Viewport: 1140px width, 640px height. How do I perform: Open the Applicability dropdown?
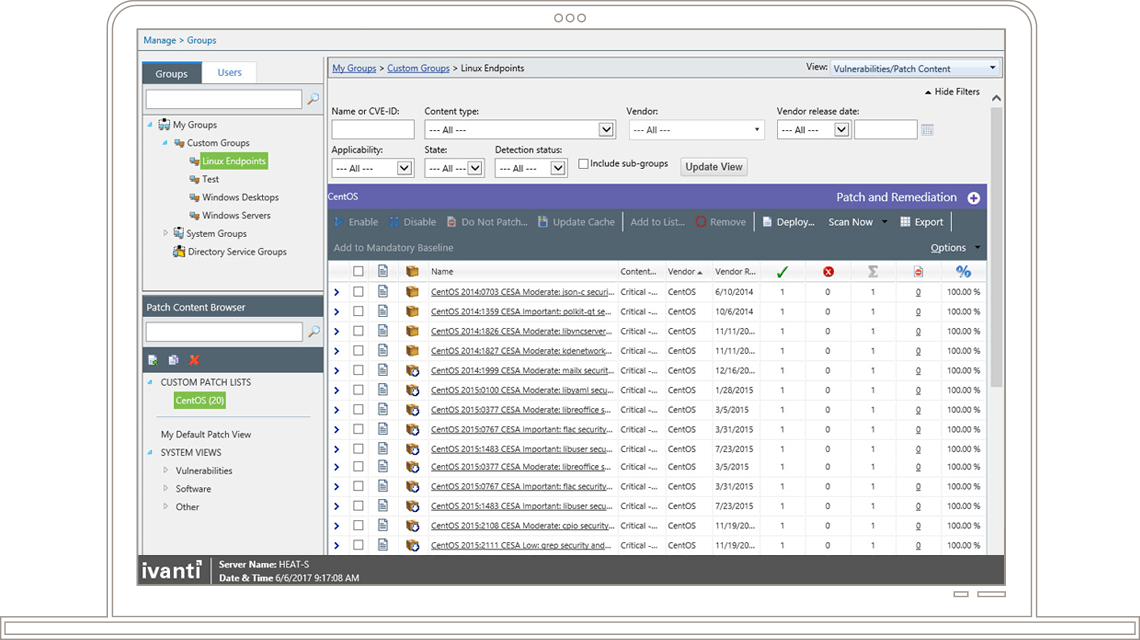372,168
